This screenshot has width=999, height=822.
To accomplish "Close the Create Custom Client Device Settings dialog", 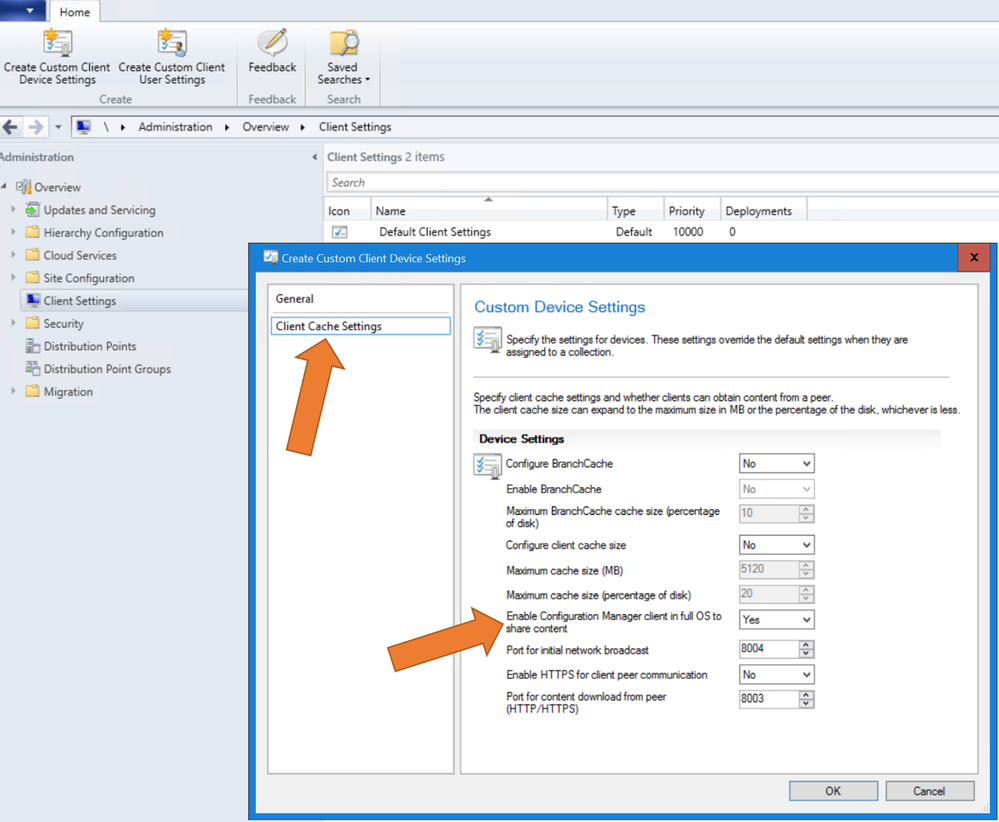I will click(974, 257).
